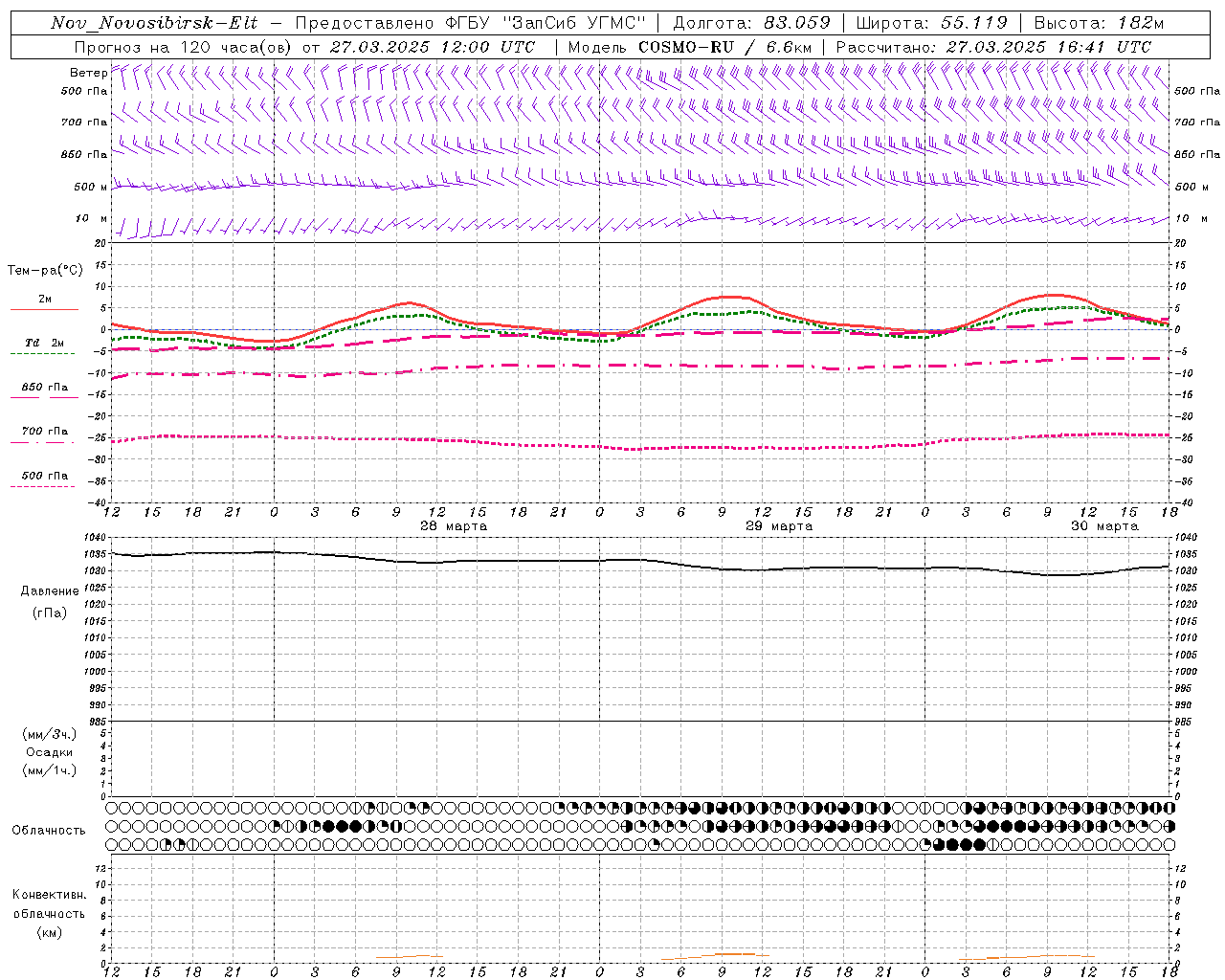Click the red 2м temperature legend line
Screen dimensions: 1225x980
(44, 309)
